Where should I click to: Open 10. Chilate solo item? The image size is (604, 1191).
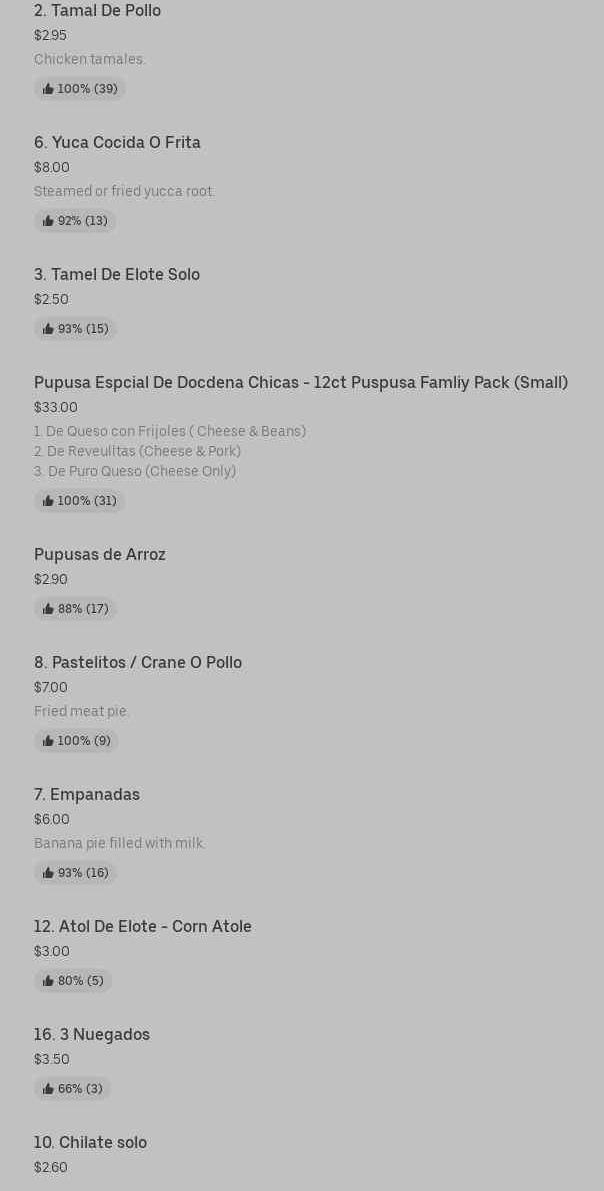point(90,1143)
